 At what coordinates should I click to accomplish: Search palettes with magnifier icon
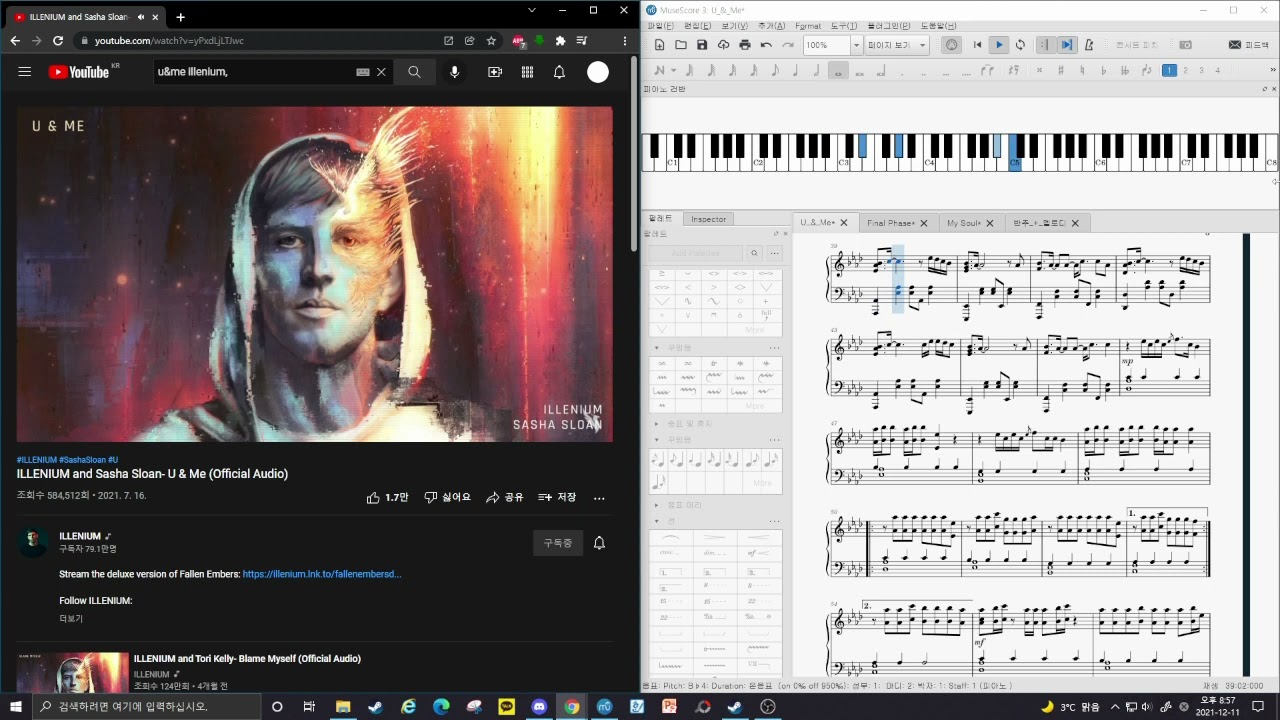pyautogui.click(x=754, y=253)
